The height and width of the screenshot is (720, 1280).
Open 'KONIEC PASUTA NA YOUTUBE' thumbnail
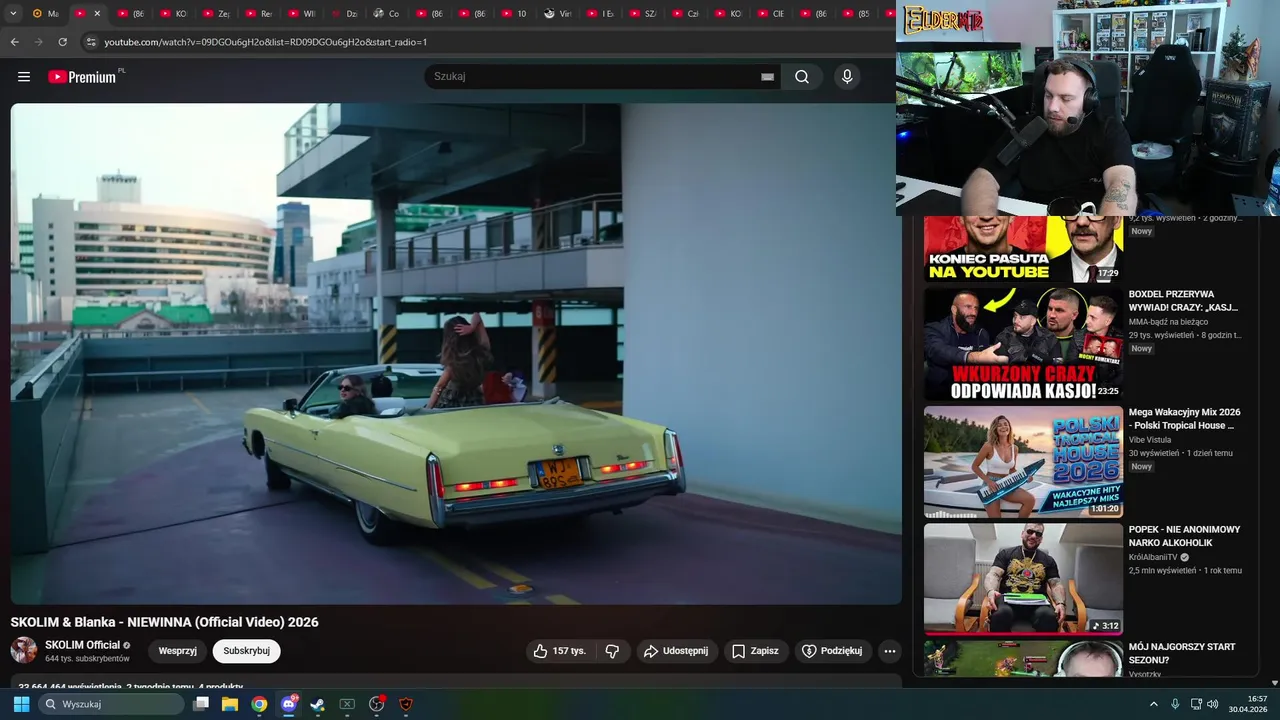pos(1023,249)
